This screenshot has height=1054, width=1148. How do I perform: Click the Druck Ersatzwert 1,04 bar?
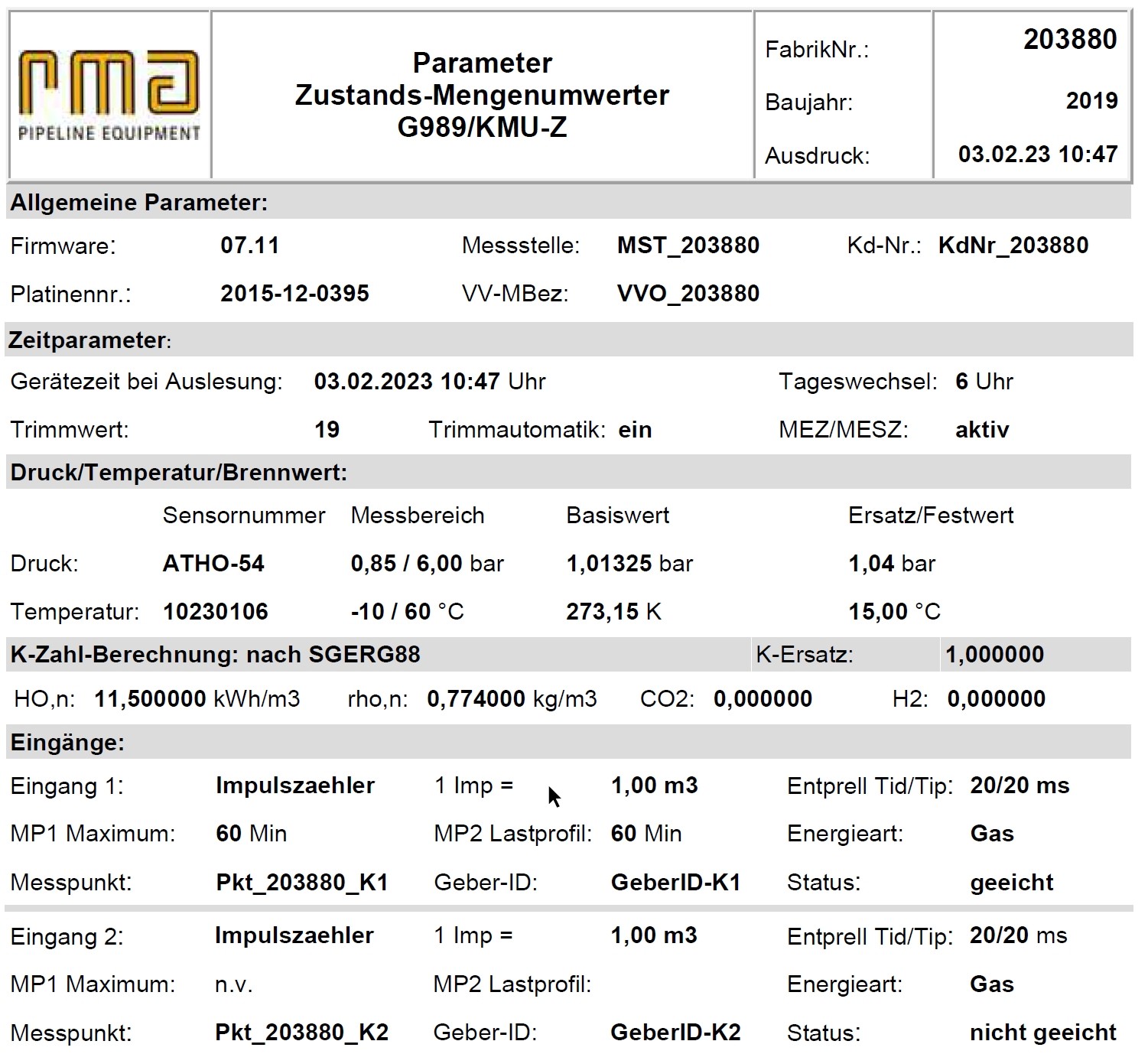(x=892, y=564)
